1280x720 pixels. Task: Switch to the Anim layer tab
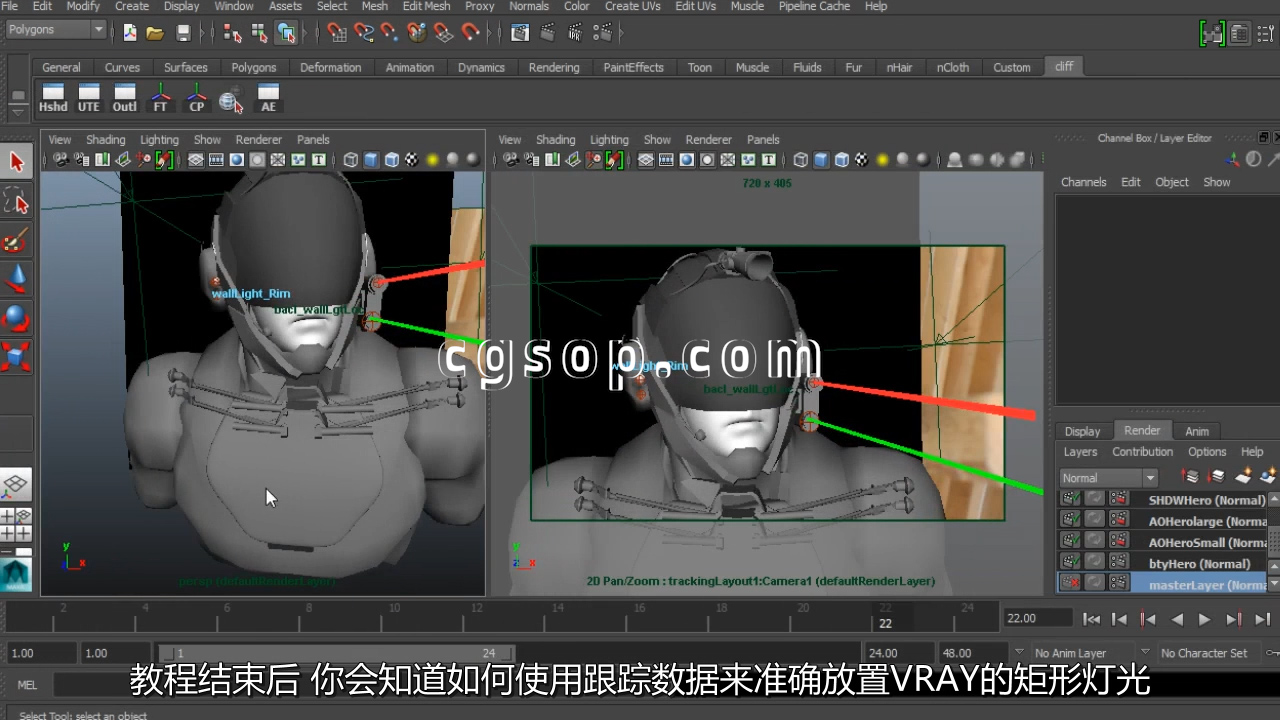tap(1197, 431)
